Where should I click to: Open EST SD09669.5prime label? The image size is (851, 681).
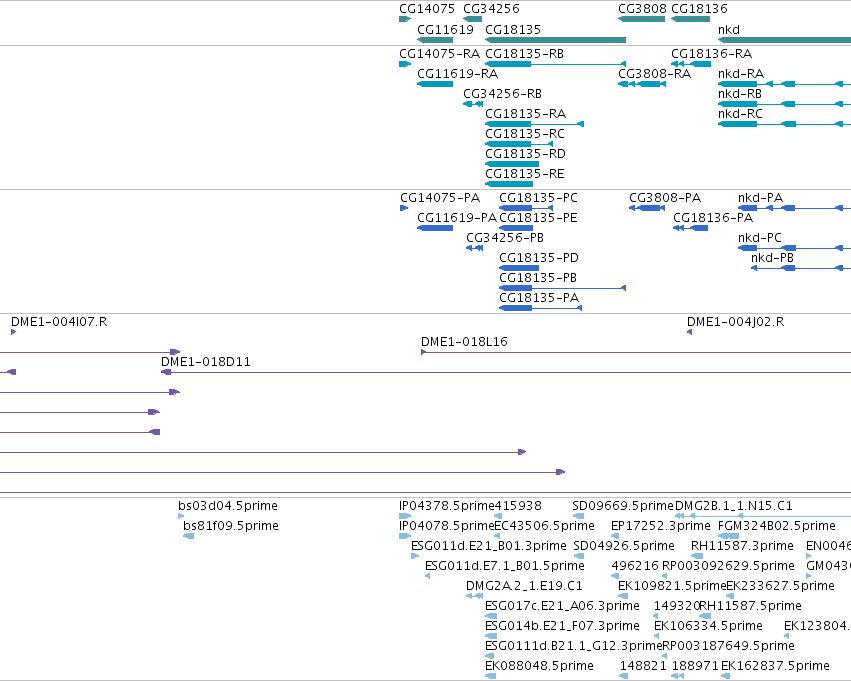click(623, 506)
